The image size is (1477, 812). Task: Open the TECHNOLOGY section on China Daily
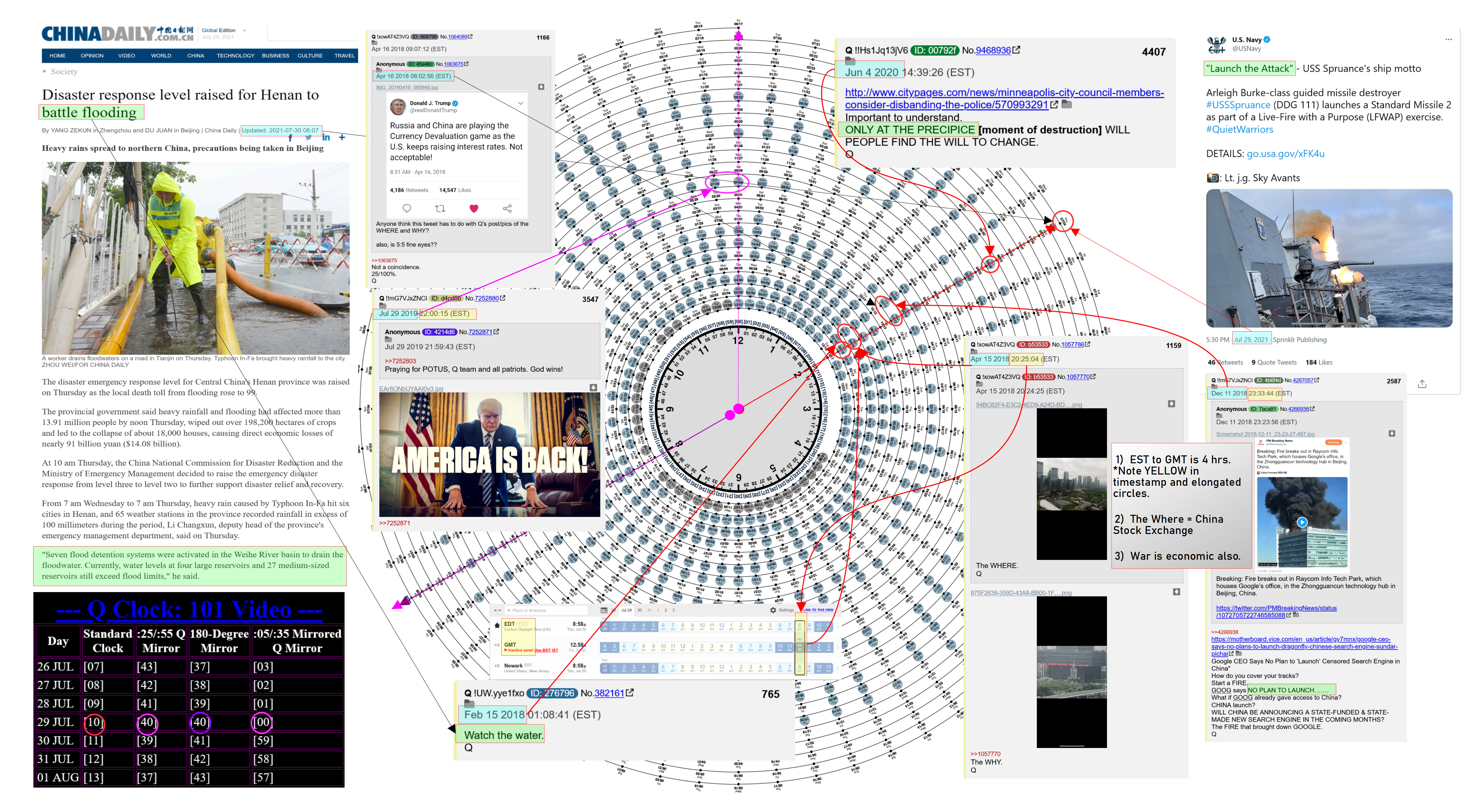pyautogui.click(x=235, y=55)
